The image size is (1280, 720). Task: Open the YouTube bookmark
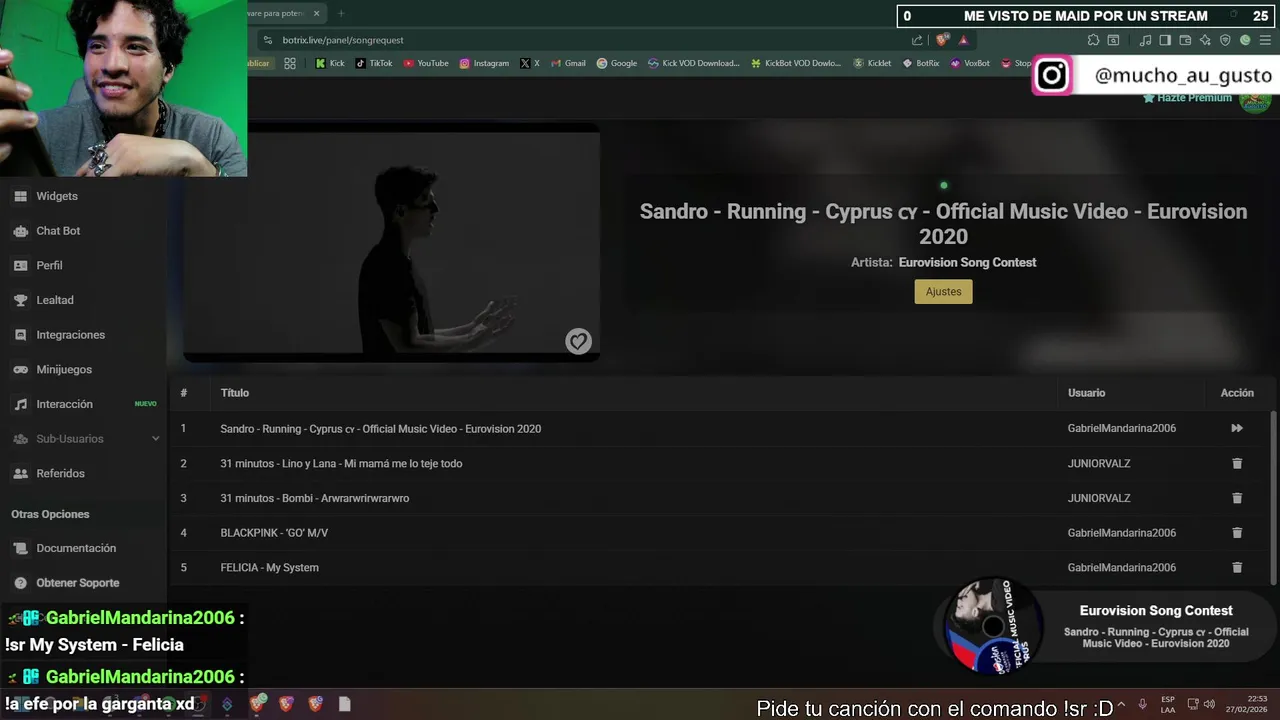[426, 63]
